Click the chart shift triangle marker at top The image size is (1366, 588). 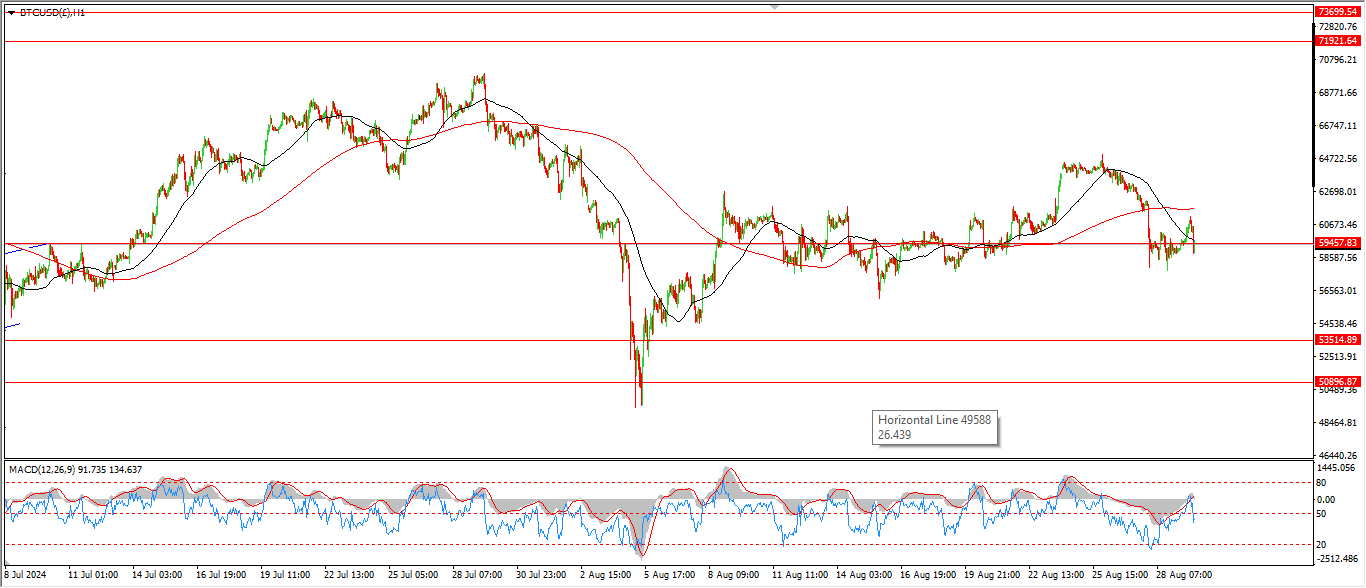pos(773,6)
